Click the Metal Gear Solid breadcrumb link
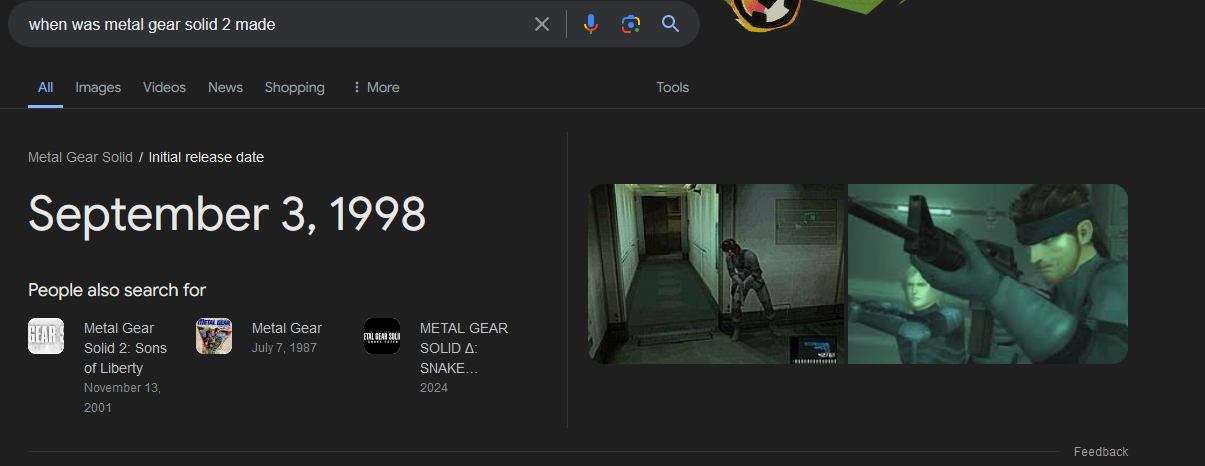The width and height of the screenshot is (1205, 466). [80, 157]
